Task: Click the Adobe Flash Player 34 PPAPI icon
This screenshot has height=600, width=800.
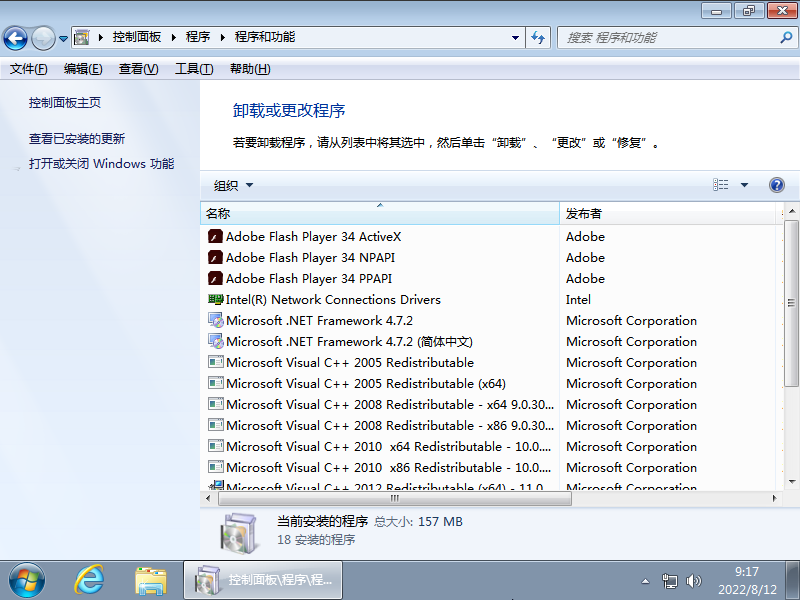Action: [x=215, y=278]
